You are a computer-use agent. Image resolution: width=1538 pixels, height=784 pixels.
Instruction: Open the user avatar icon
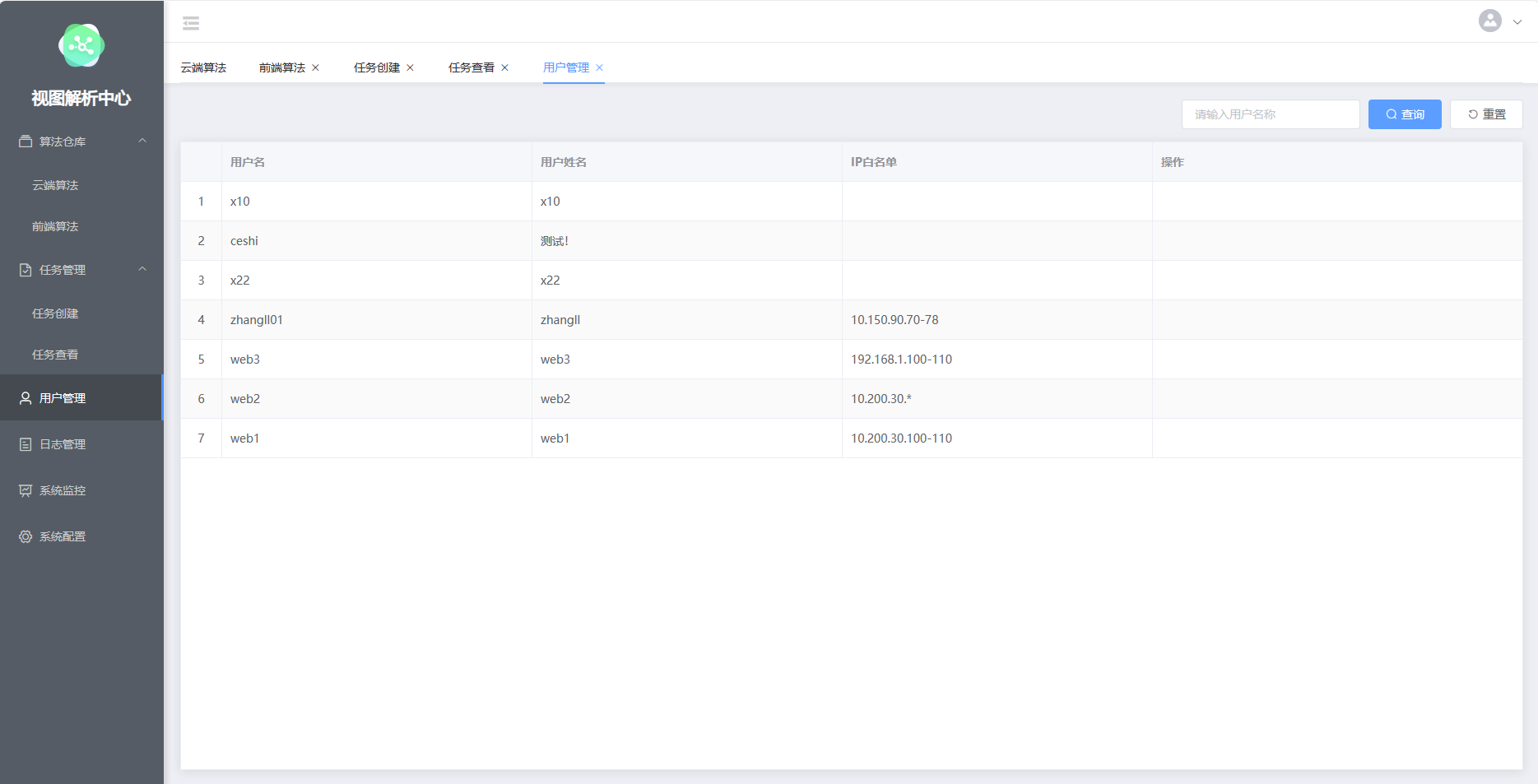pos(1489,21)
